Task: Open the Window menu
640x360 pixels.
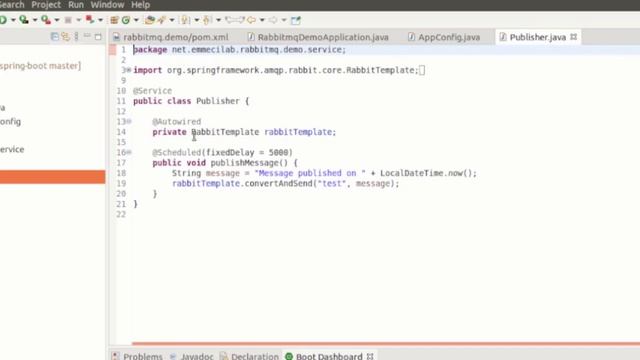Action: tap(107, 4)
